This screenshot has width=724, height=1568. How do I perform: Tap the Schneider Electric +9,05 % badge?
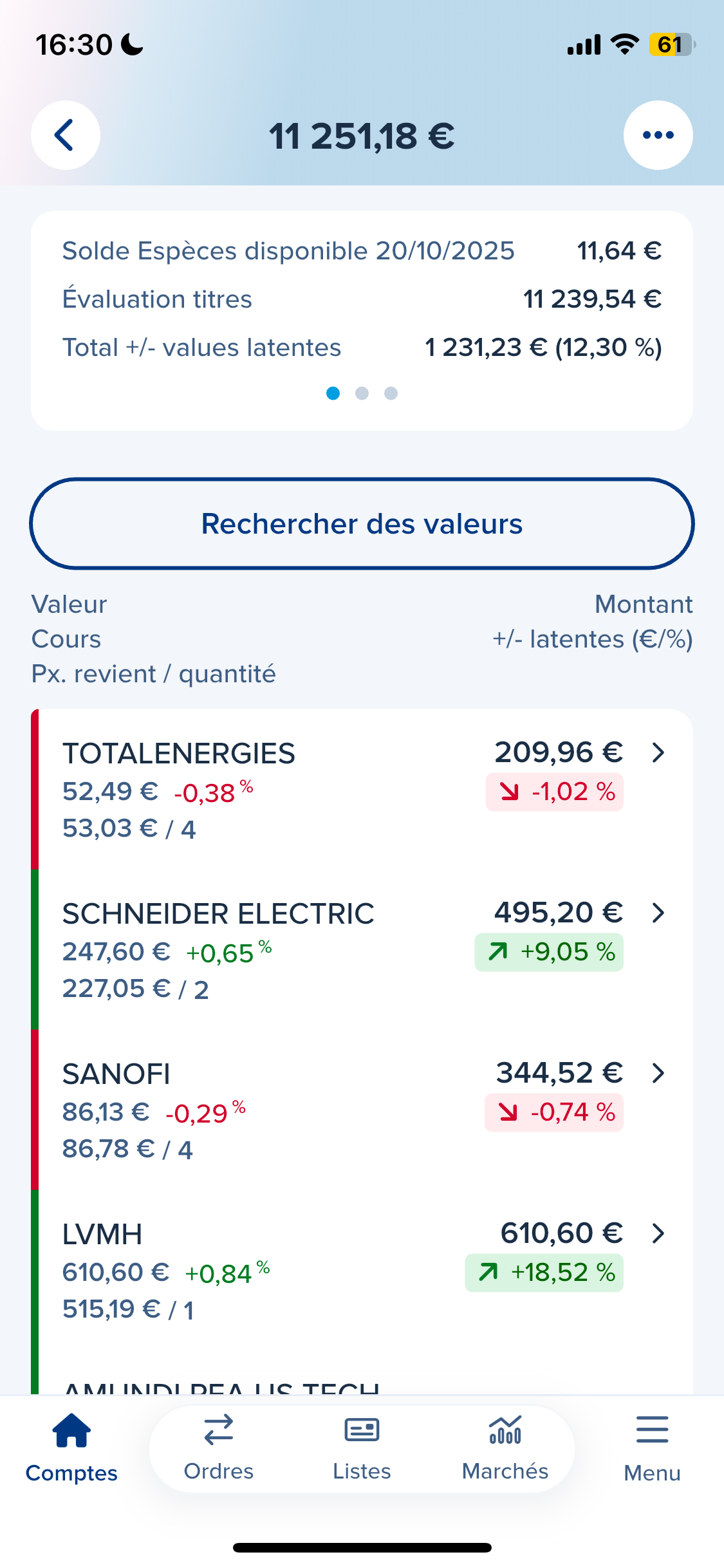(549, 952)
